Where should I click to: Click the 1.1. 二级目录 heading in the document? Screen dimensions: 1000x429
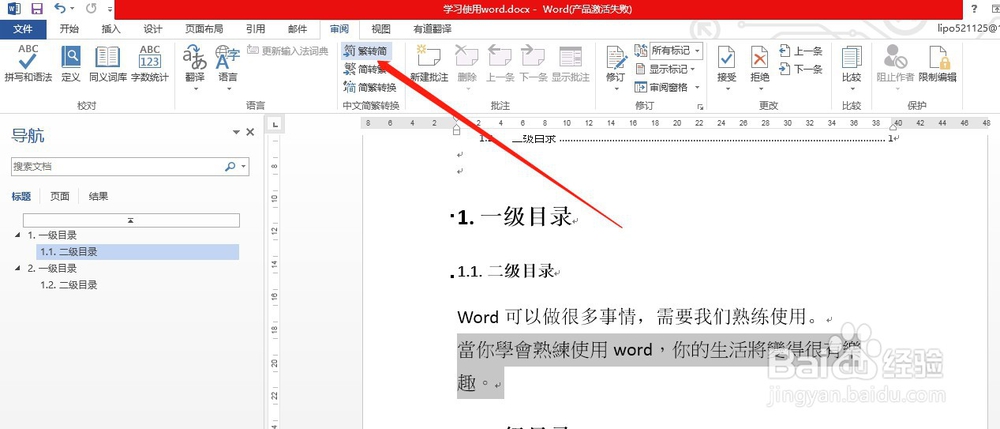click(506, 272)
